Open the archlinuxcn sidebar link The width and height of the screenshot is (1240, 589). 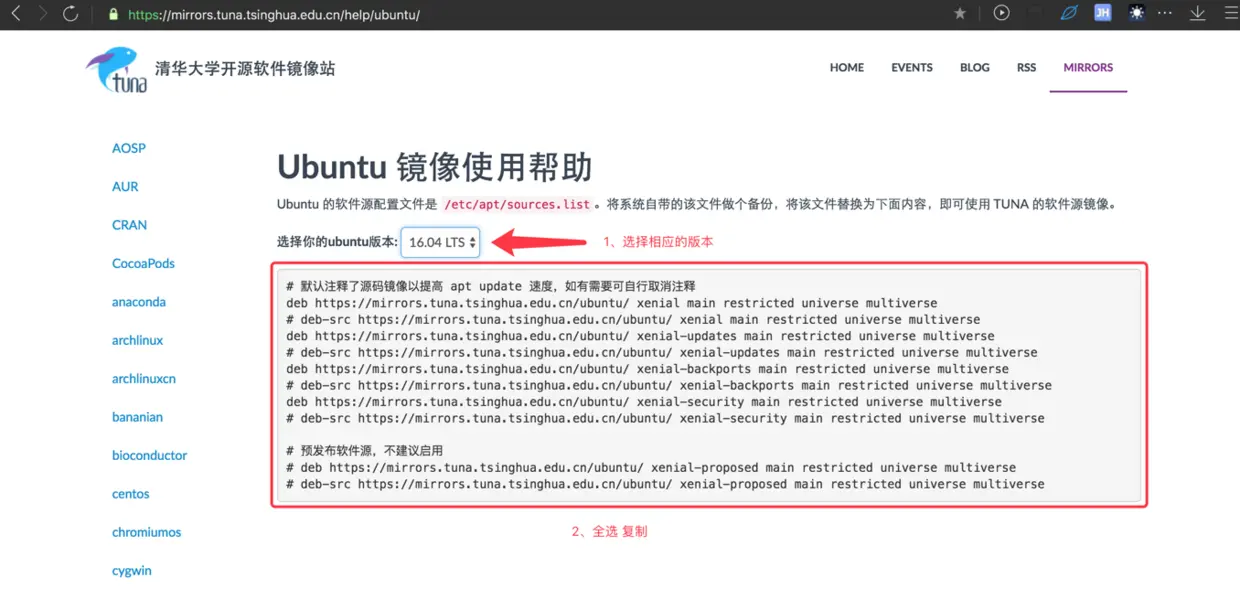144,379
